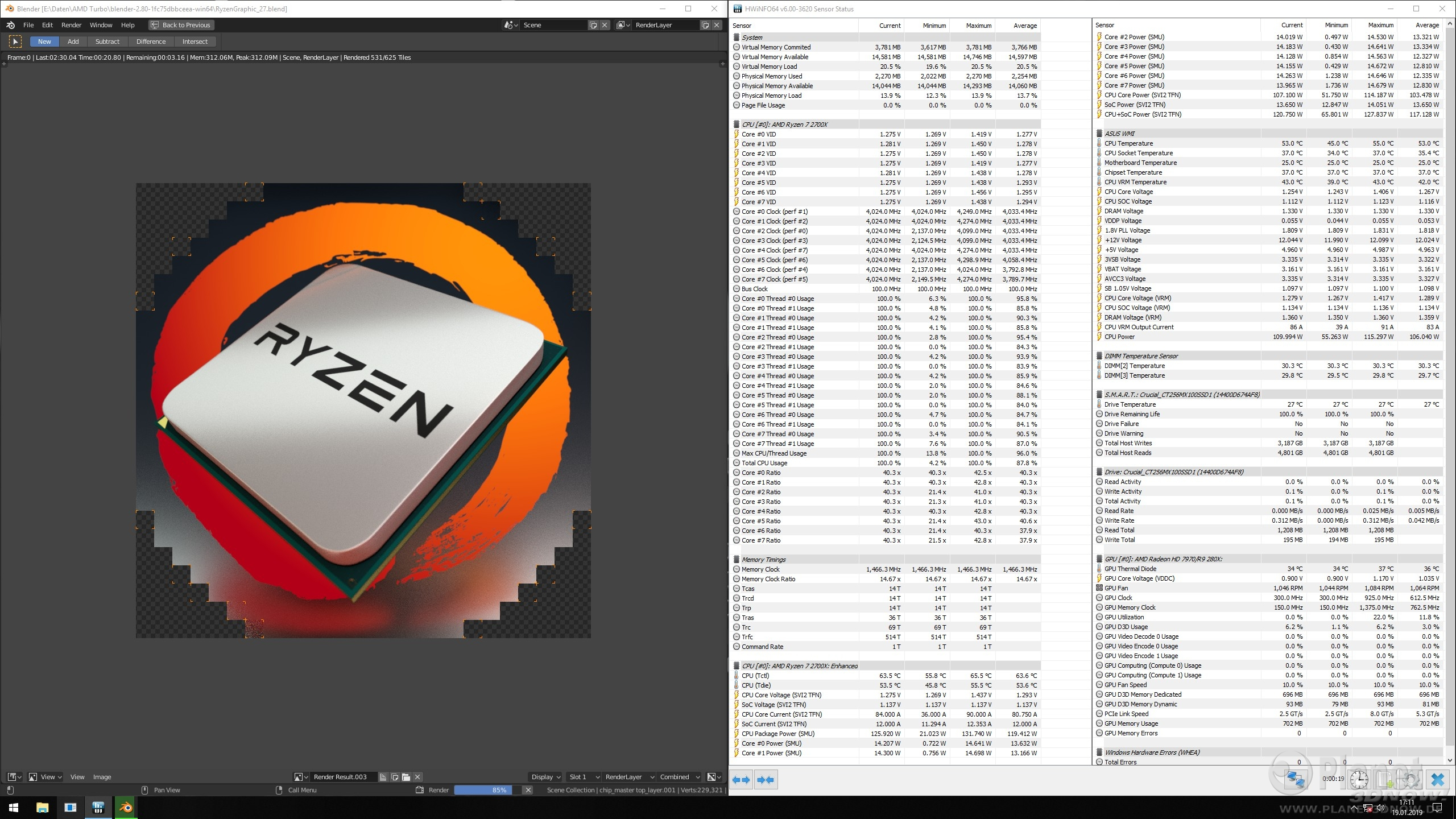Click HWiNFO blue X close sensors button
Viewport: 1456px width, 819px height.
(x=1437, y=779)
